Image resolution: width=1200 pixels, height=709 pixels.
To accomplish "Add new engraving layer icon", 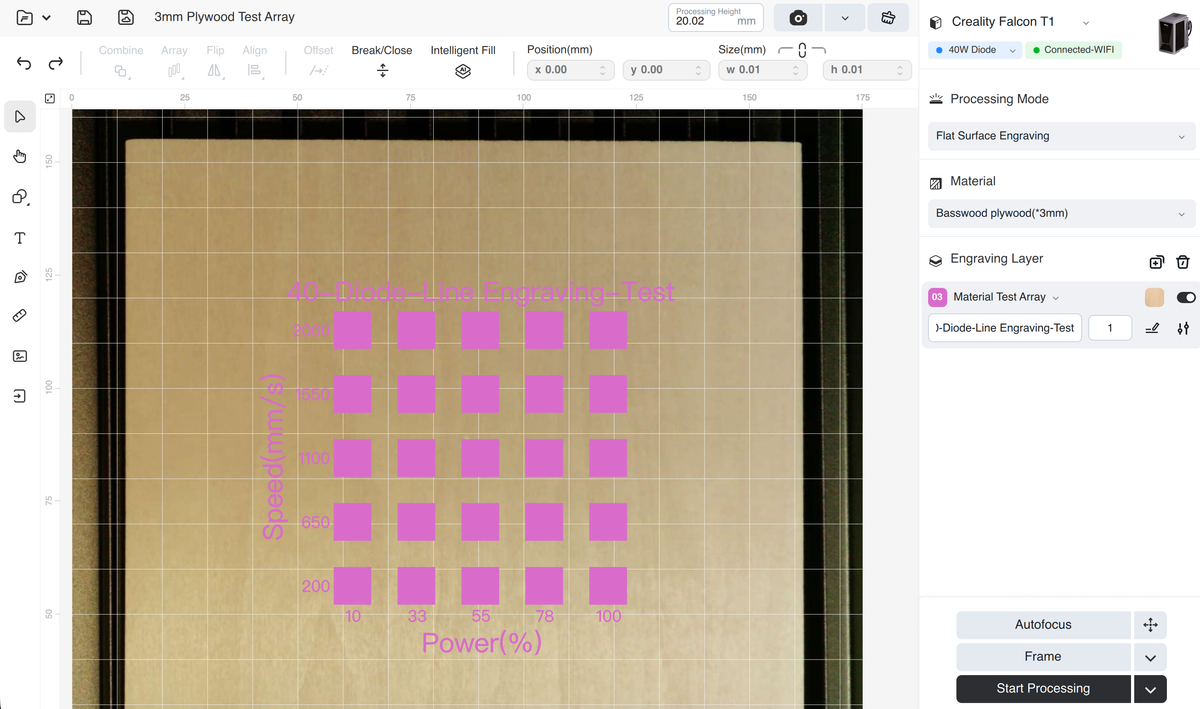I will (1157, 262).
